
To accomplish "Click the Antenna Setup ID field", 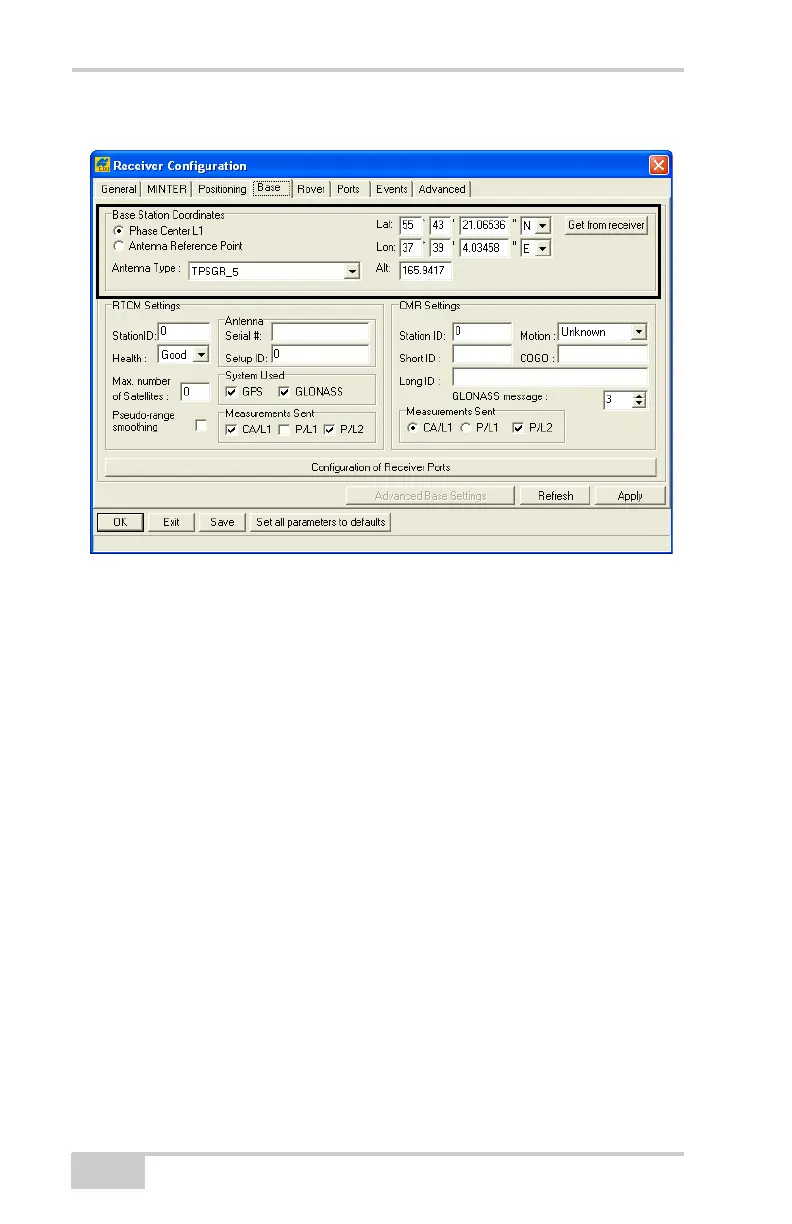I will tap(320, 354).
